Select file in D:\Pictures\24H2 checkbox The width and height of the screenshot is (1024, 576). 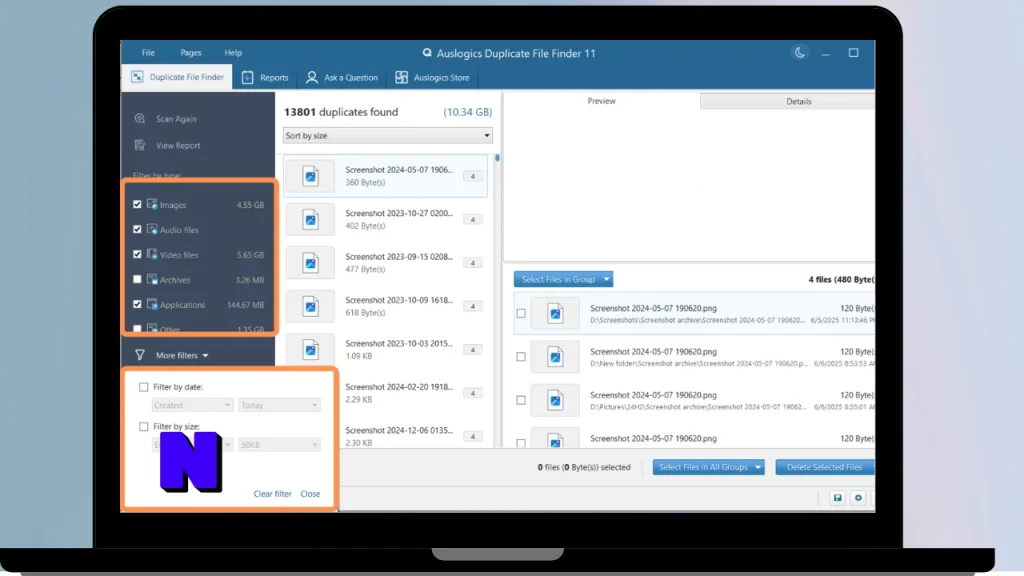tap(520, 400)
